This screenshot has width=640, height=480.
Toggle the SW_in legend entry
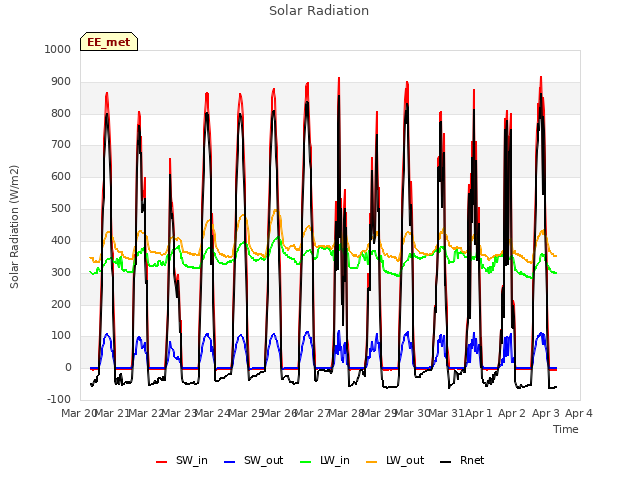coord(182,460)
